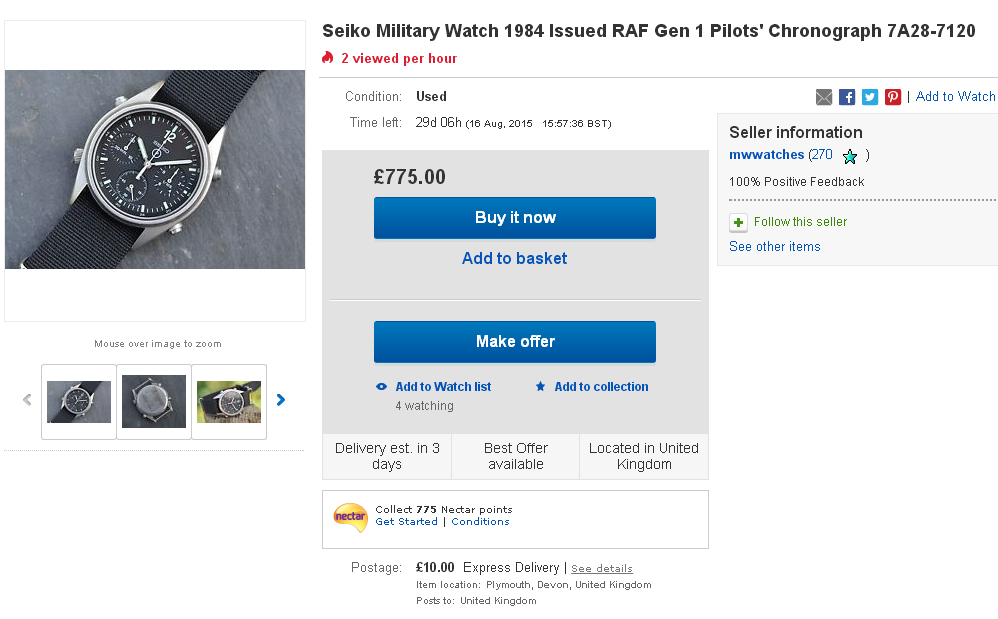The image size is (998, 619).
Task: Open Nectar Conditions link
Action: pos(480,522)
